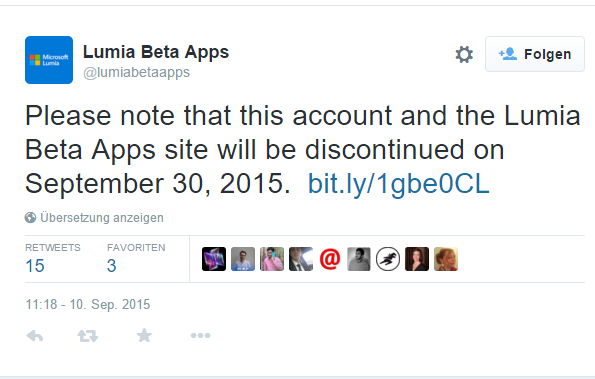Open the black bird logo avatar

[387, 259]
